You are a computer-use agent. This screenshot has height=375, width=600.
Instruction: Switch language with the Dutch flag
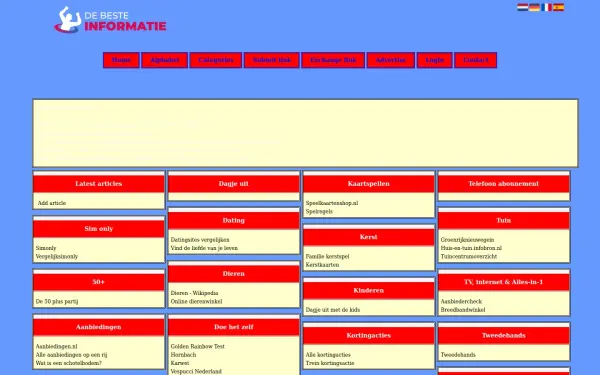click(522, 7)
